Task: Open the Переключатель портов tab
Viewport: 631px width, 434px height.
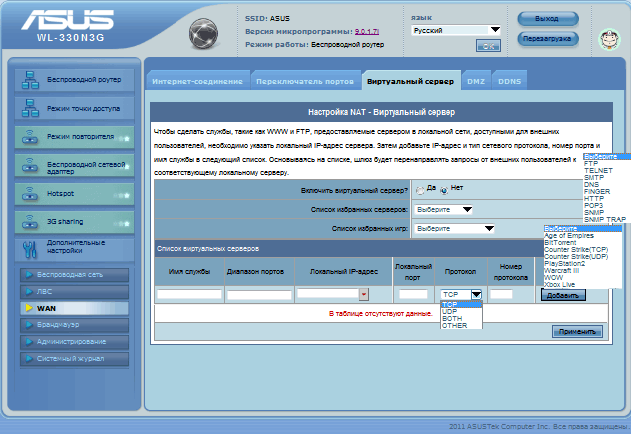Action: [x=302, y=81]
